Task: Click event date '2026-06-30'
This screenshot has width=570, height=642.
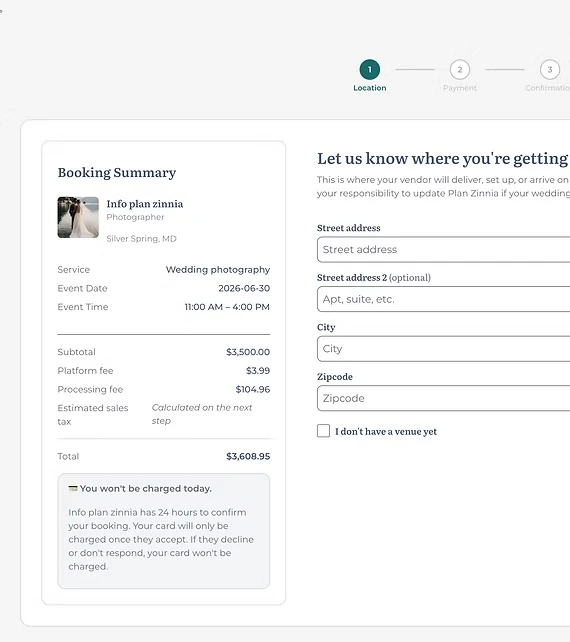Action: (x=244, y=288)
